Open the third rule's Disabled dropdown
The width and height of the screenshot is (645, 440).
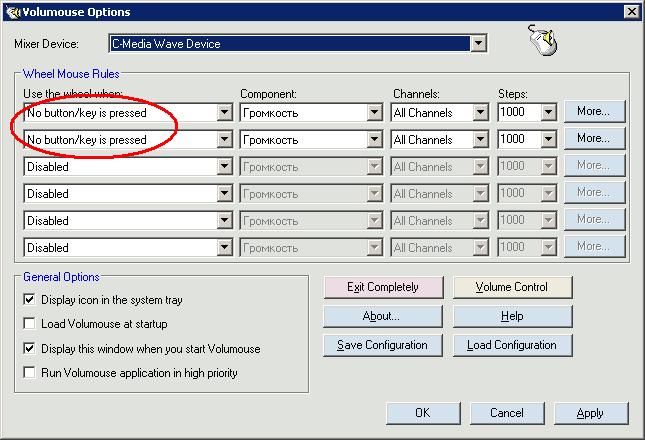(x=224, y=167)
